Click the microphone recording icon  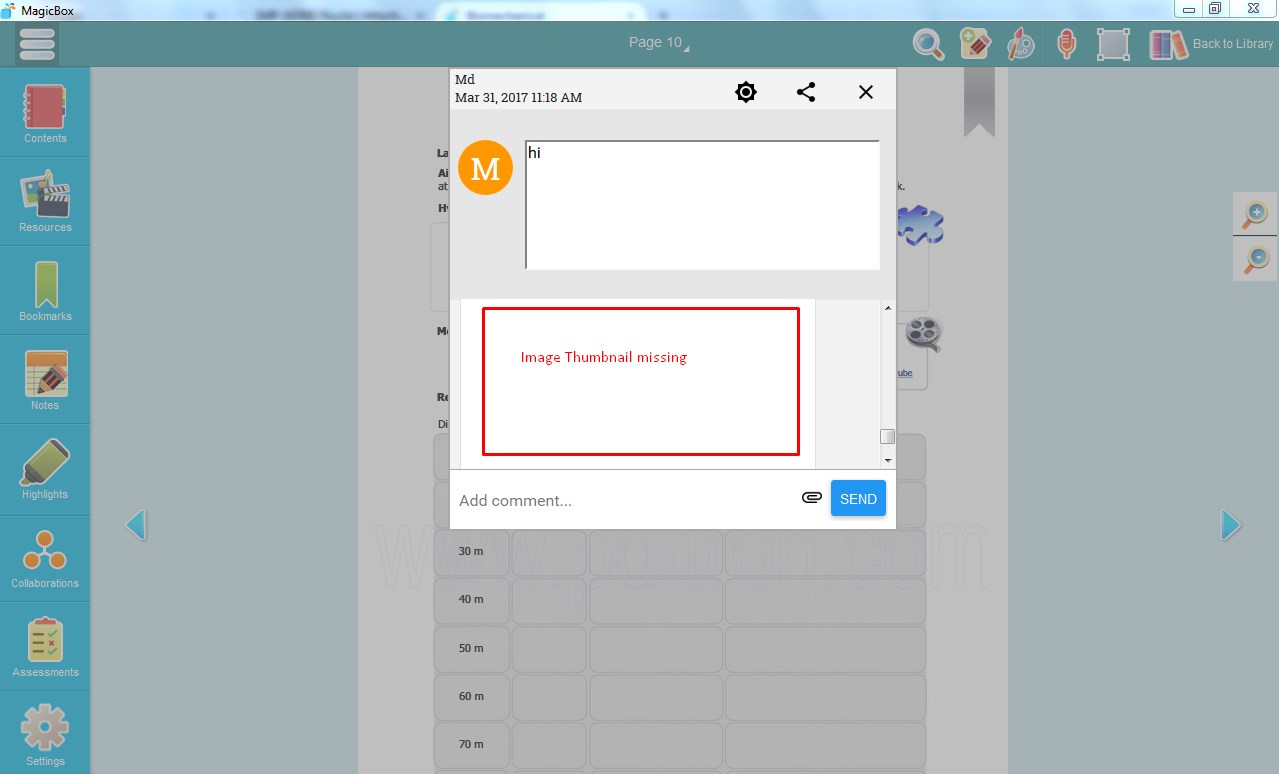pyautogui.click(x=1067, y=44)
